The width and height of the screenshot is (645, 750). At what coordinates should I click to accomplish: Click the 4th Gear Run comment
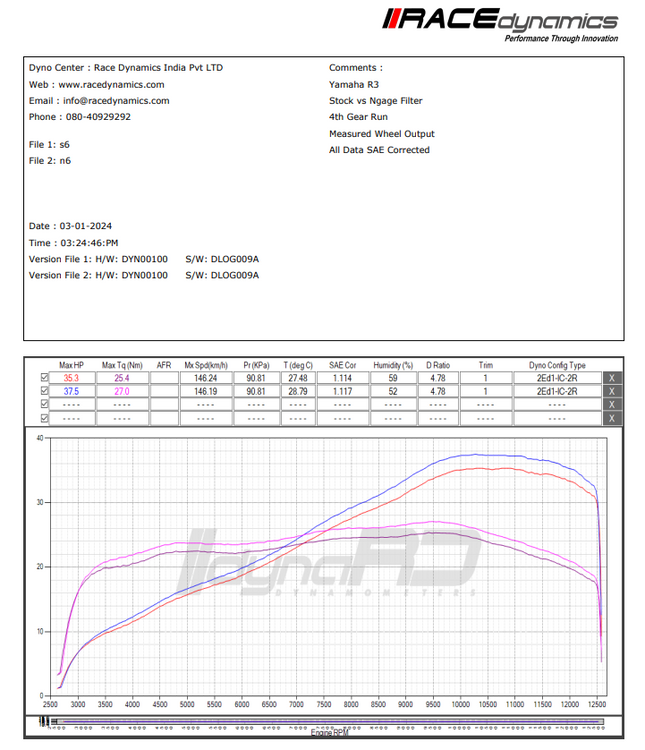(x=358, y=117)
